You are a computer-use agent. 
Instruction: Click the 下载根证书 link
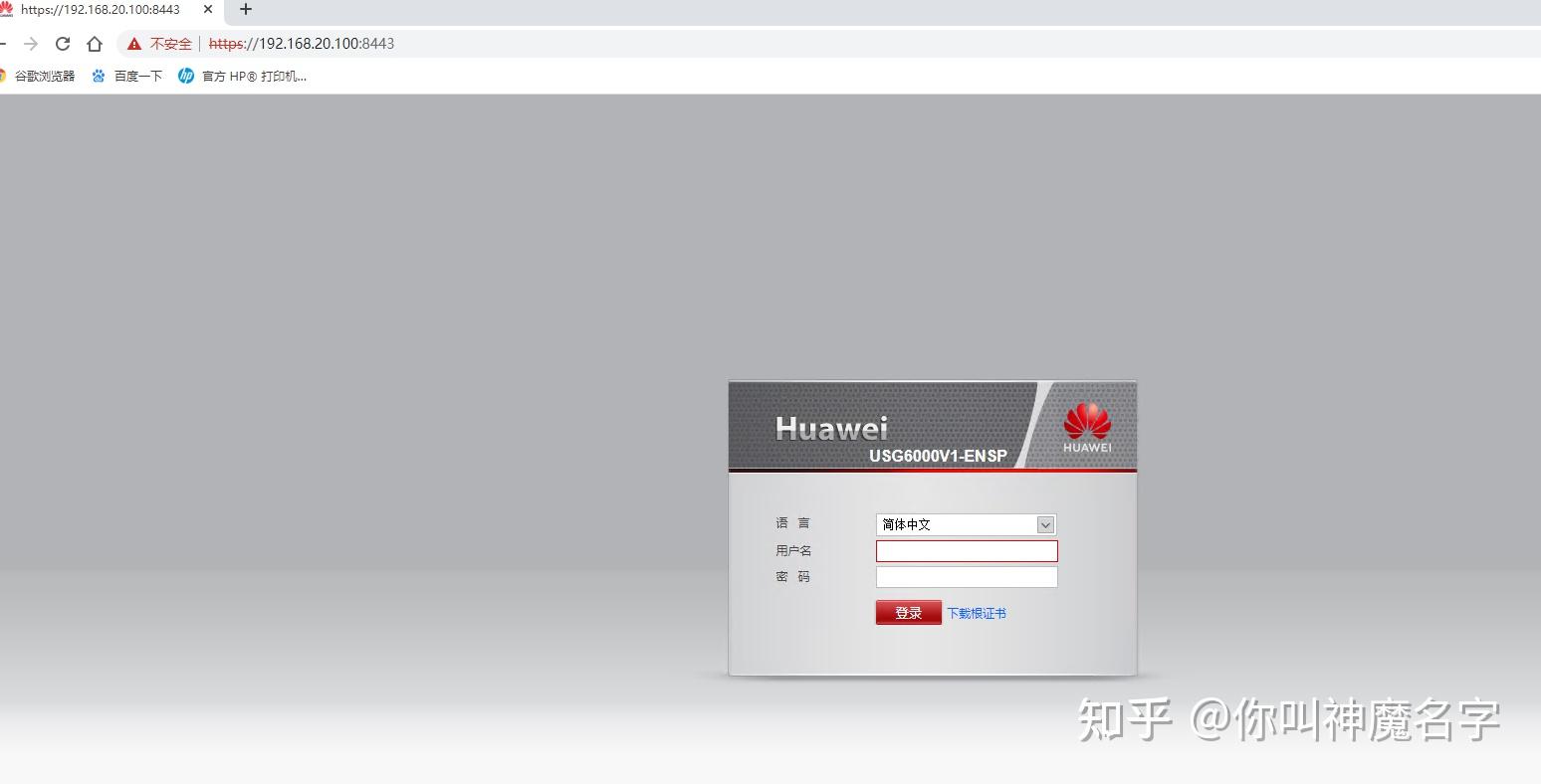(x=977, y=614)
